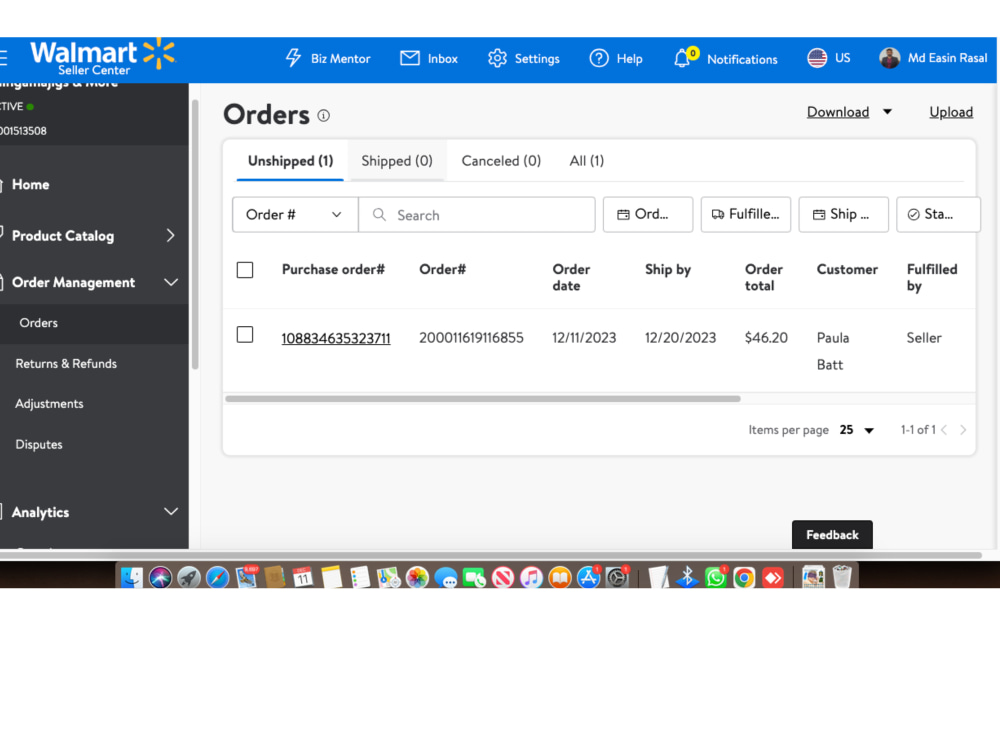
Task: Click the Feedback button
Action: point(832,534)
